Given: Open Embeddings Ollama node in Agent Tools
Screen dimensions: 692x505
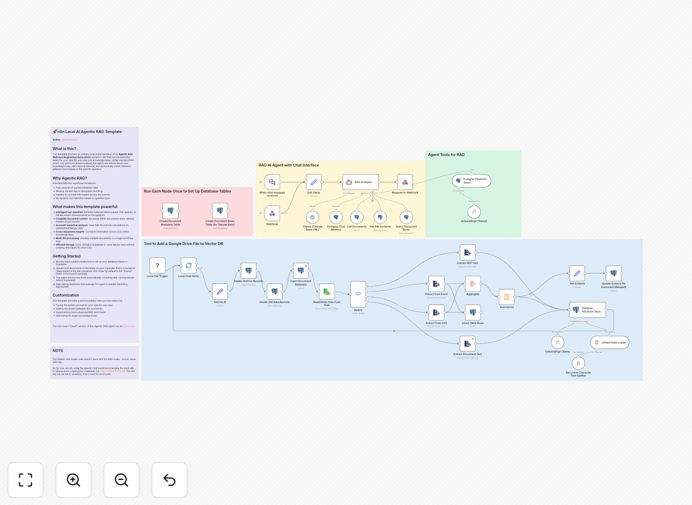Looking at the screenshot, I should [x=474, y=212].
